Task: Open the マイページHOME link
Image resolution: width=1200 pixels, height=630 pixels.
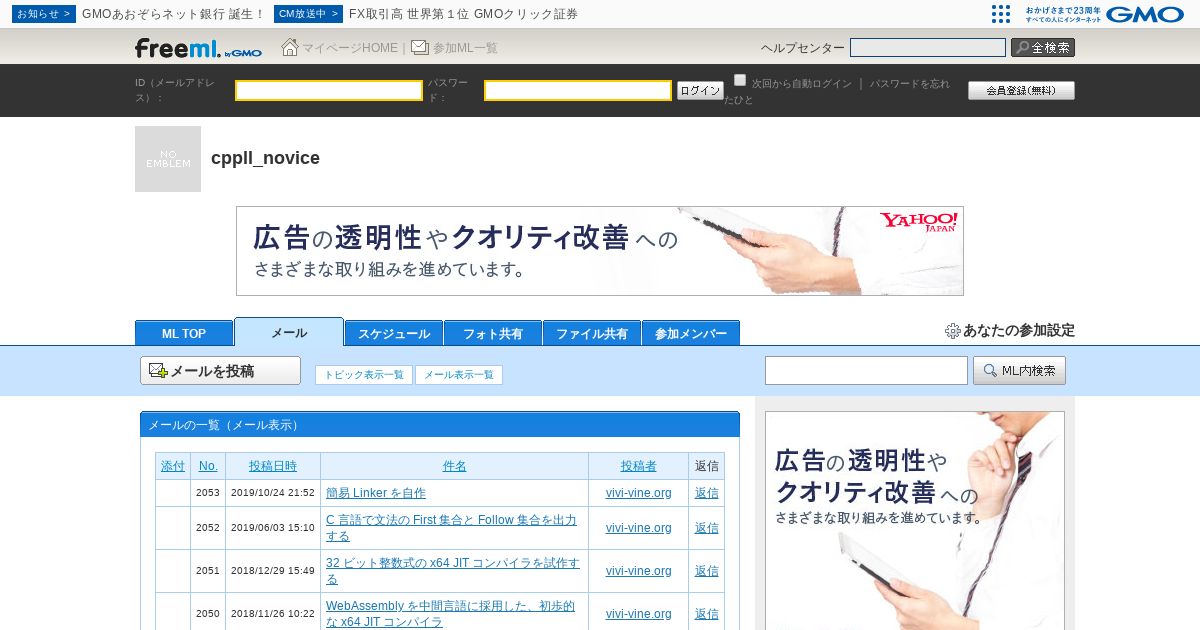Action: [x=350, y=48]
